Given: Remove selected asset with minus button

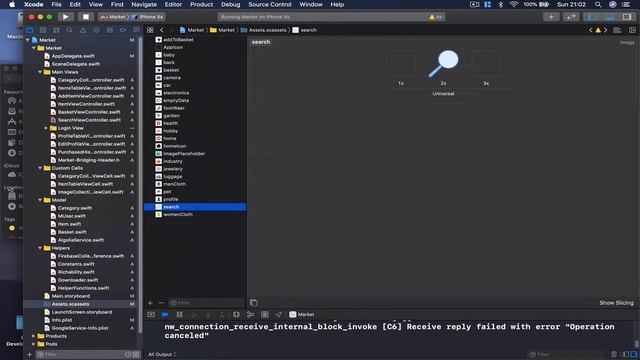Looking at the screenshot, I should (x=161, y=303).
